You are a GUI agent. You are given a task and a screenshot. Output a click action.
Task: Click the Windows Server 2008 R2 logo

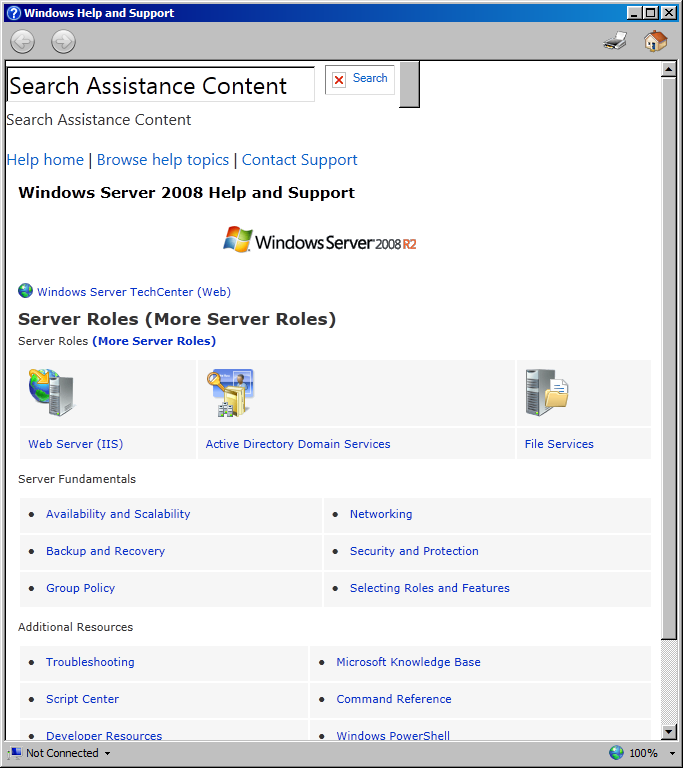click(319, 240)
